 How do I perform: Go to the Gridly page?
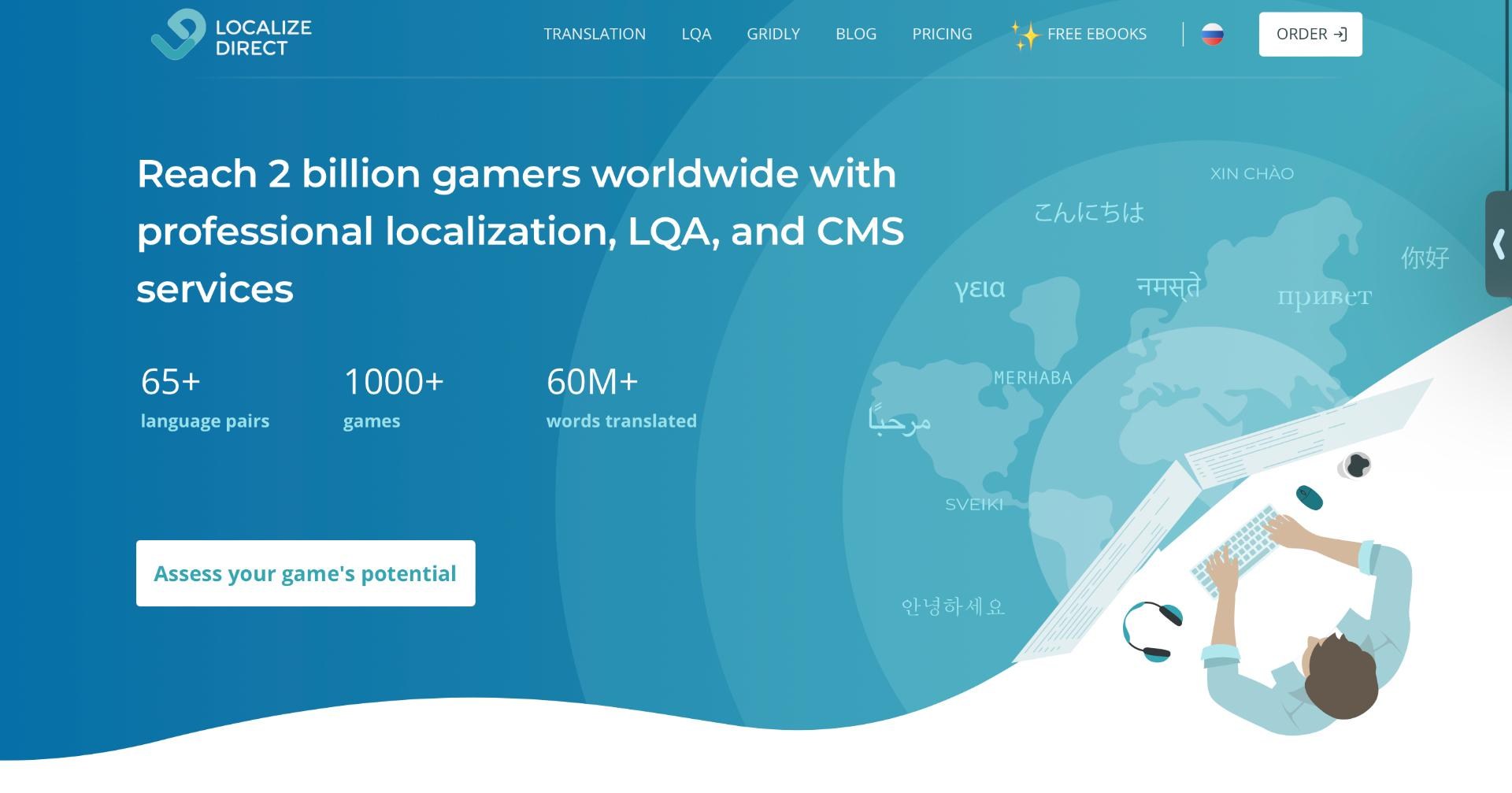(773, 34)
